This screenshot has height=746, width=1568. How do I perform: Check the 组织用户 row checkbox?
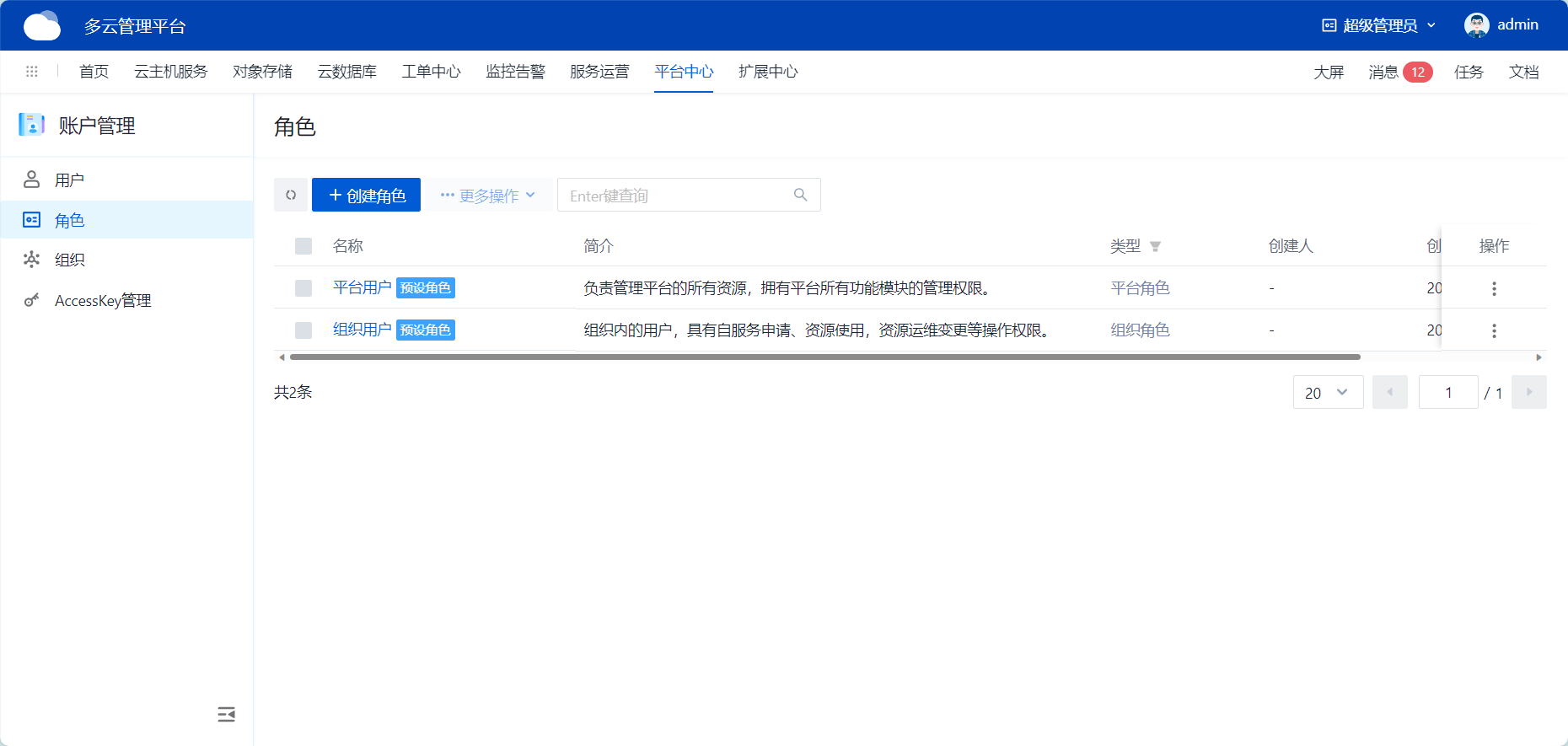click(303, 330)
